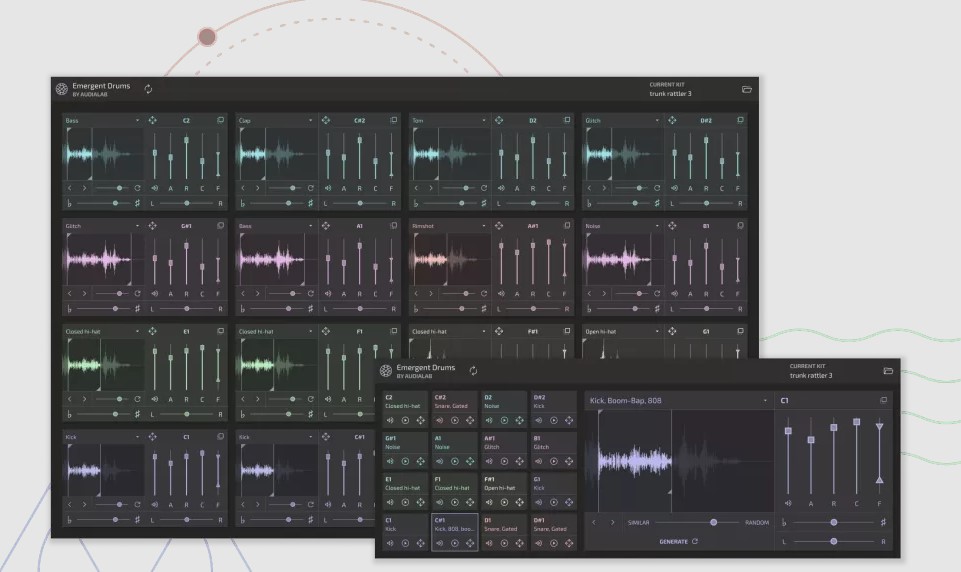Image resolution: width=961 pixels, height=572 pixels.
Task: Click the copy icon on the back window Noise B1 pad
Action: [x=740, y=226]
